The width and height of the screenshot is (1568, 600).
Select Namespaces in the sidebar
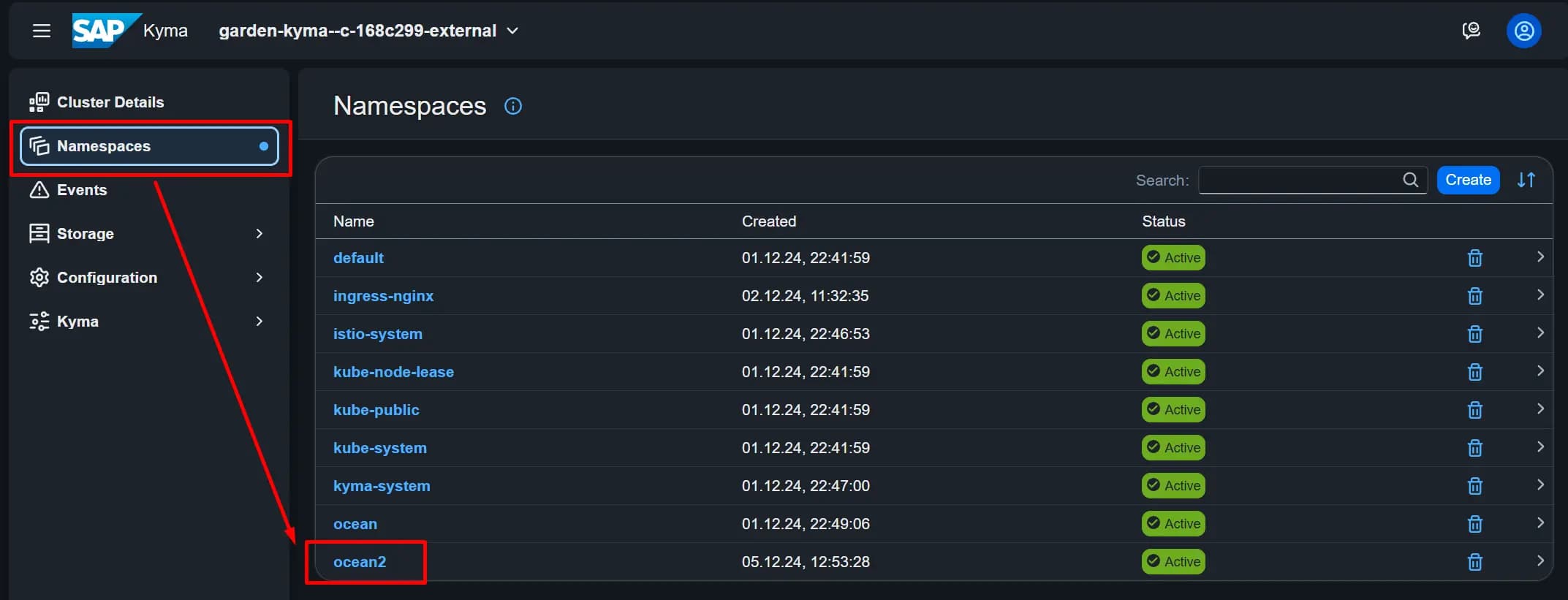click(149, 146)
